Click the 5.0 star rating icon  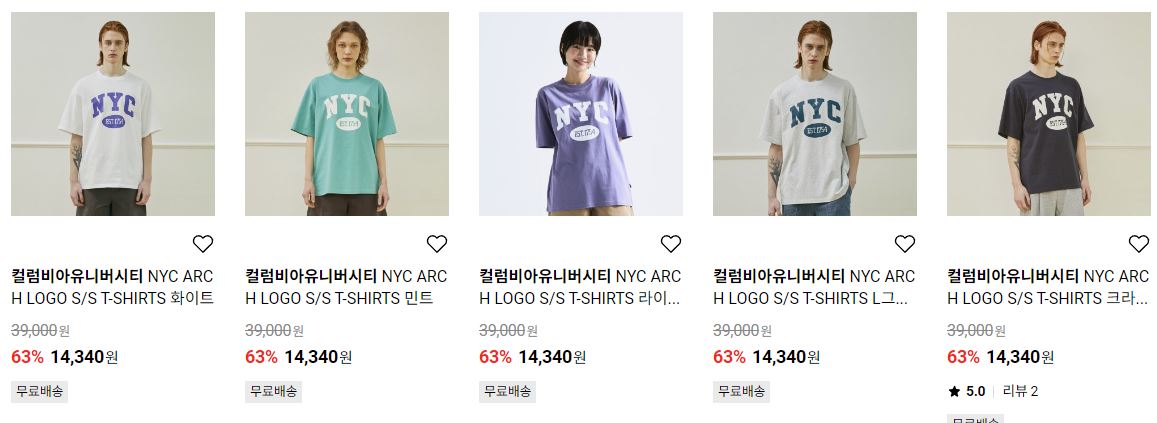[x=954, y=391]
